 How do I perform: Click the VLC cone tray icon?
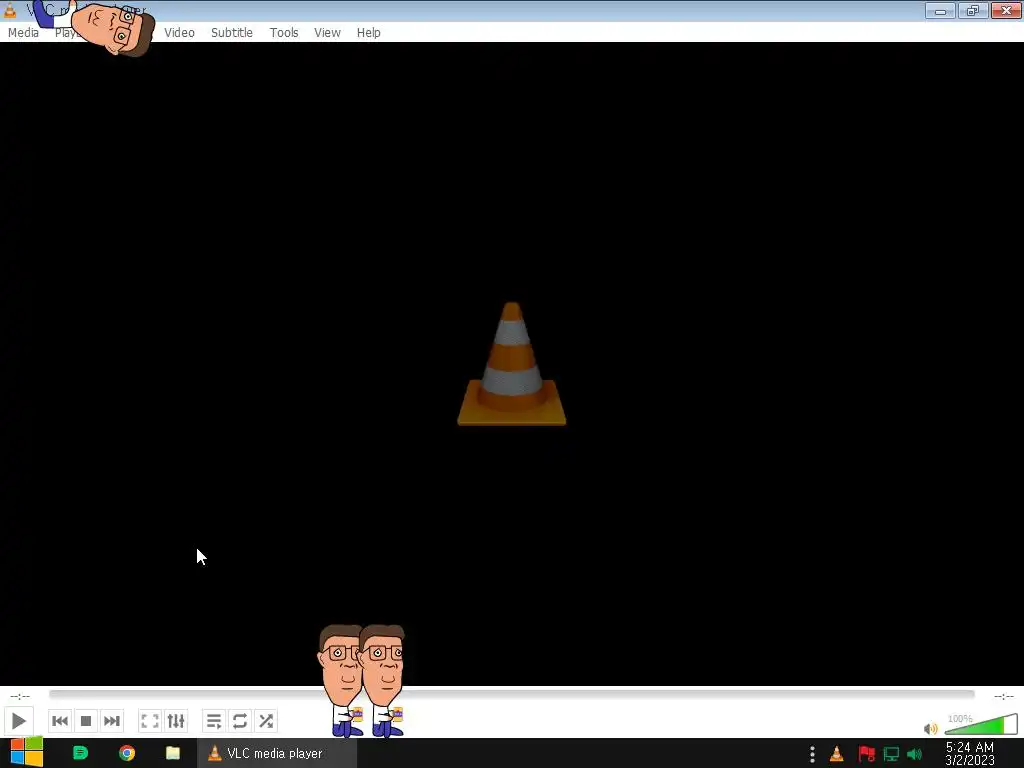pos(837,754)
